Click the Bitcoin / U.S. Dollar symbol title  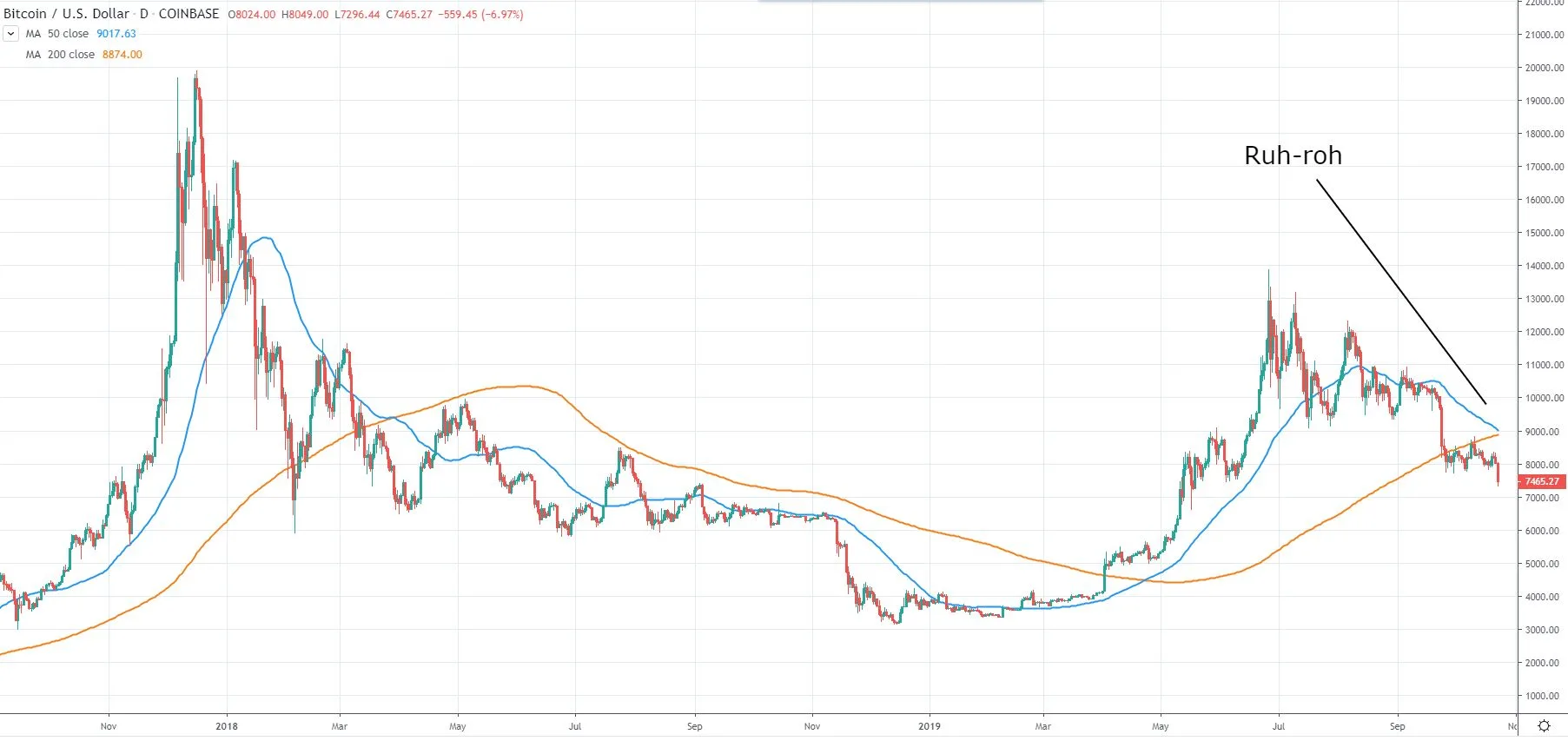pyautogui.click(x=66, y=14)
